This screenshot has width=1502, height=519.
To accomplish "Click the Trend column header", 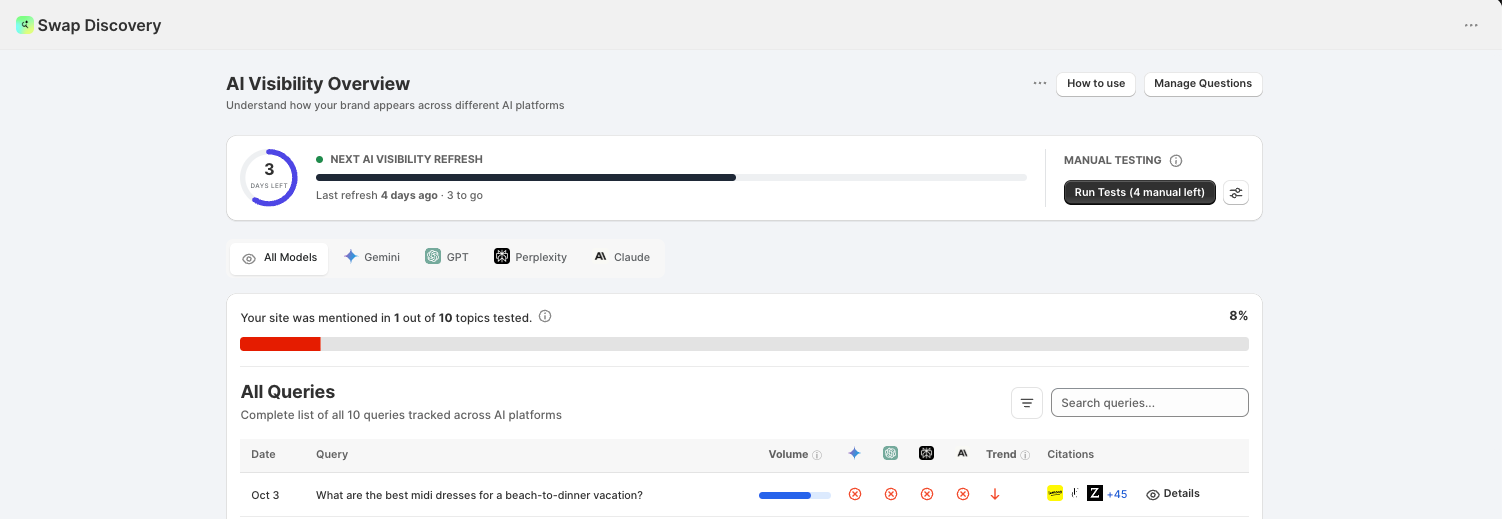I will pos(1001,455).
